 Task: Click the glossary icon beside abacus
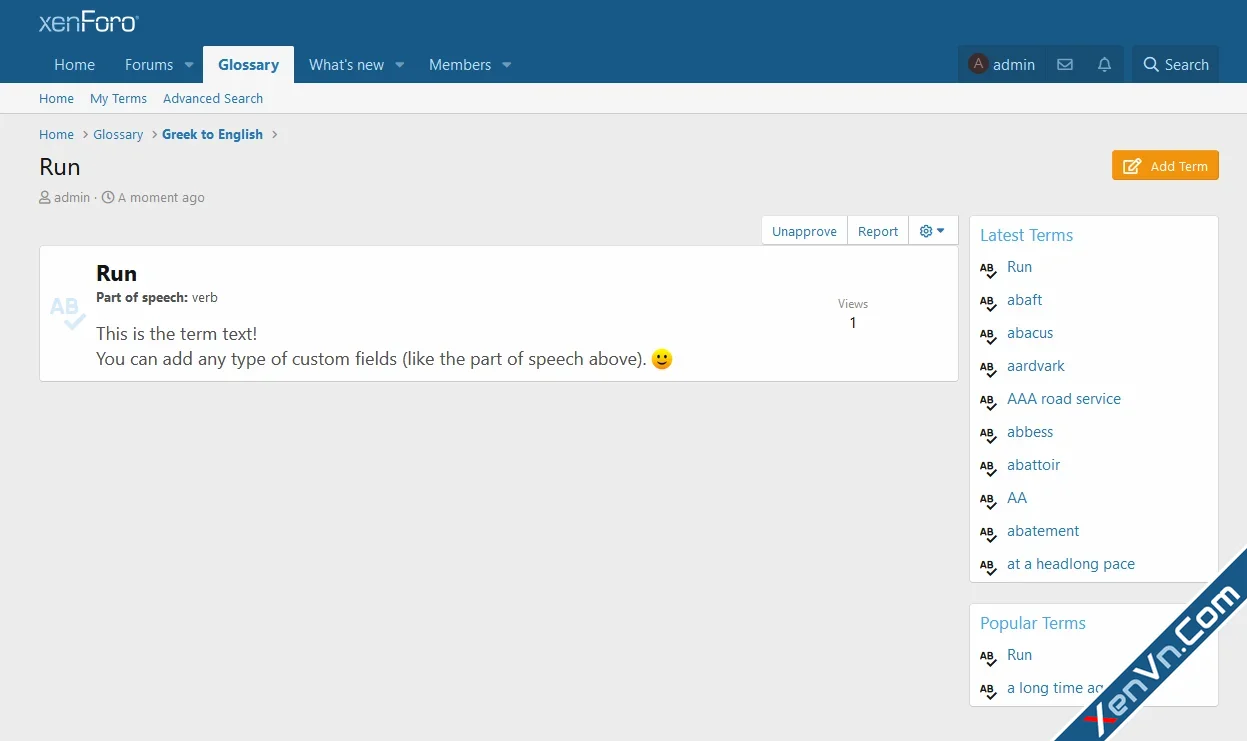click(988, 334)
